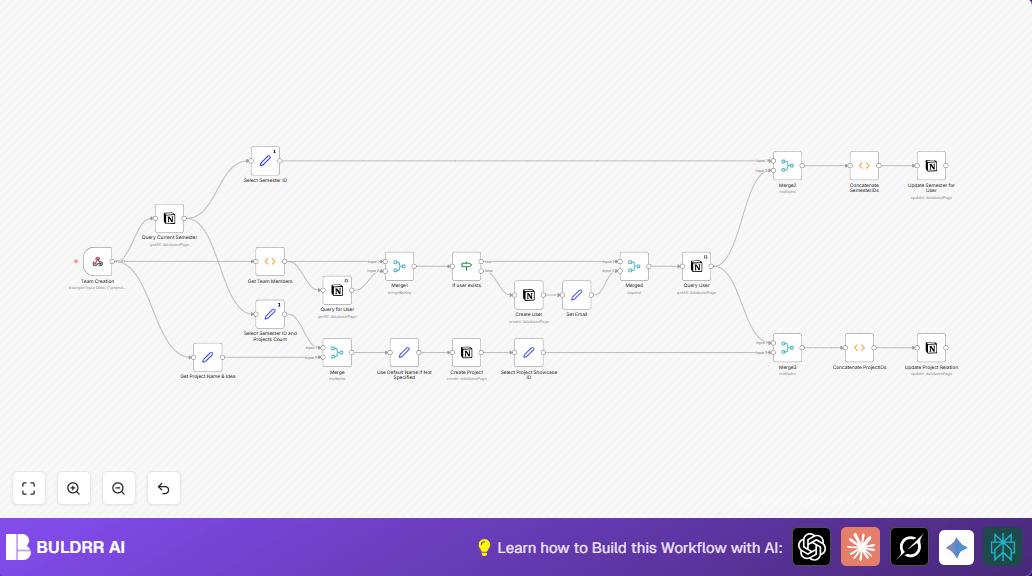This screenshot has width=1032, height=576.
Task: Click the Create User Notion node
Action: (529, 295)
